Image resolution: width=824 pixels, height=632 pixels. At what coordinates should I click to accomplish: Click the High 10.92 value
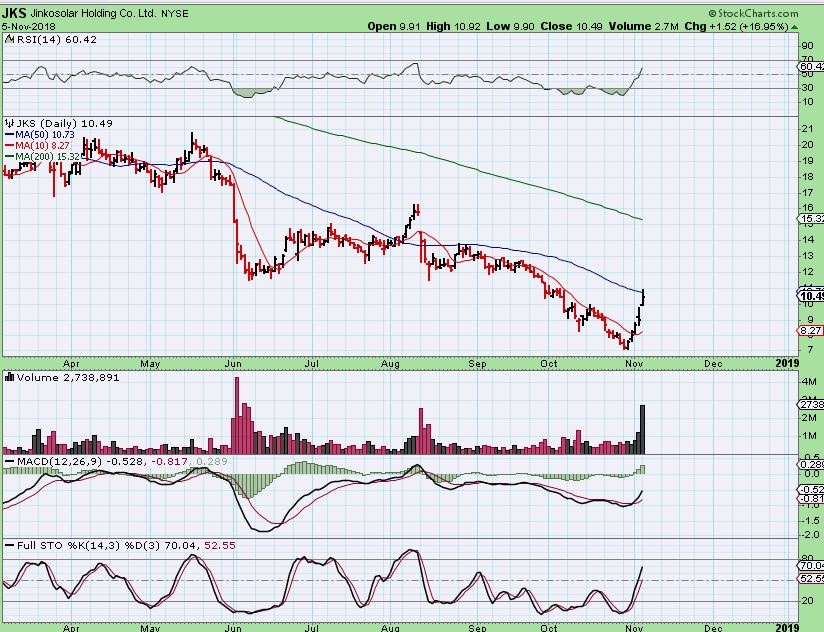453,26
